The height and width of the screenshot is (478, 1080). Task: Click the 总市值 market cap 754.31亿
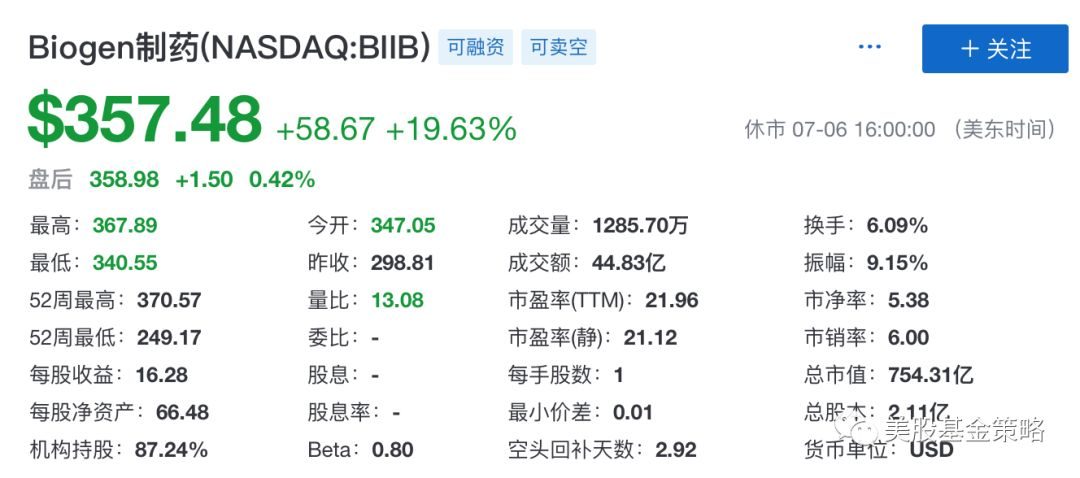pyautogui.click(x=930, y=375)
